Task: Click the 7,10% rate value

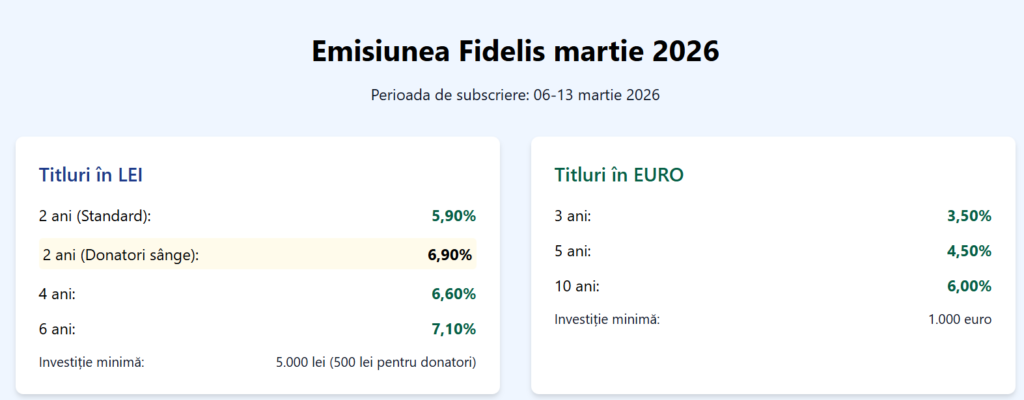Action: click(453, 329)
